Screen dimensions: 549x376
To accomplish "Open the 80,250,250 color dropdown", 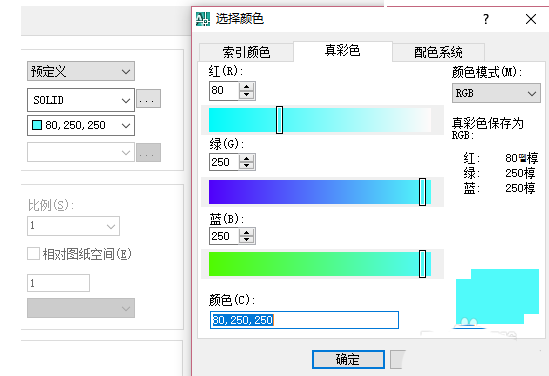I will 81,125.
